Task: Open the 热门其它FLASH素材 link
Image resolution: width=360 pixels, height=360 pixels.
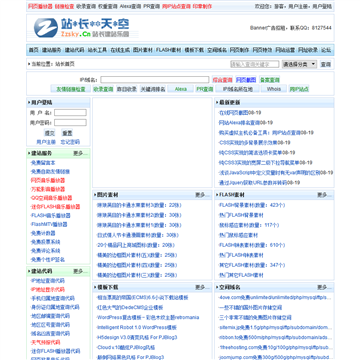Action: 241,275
